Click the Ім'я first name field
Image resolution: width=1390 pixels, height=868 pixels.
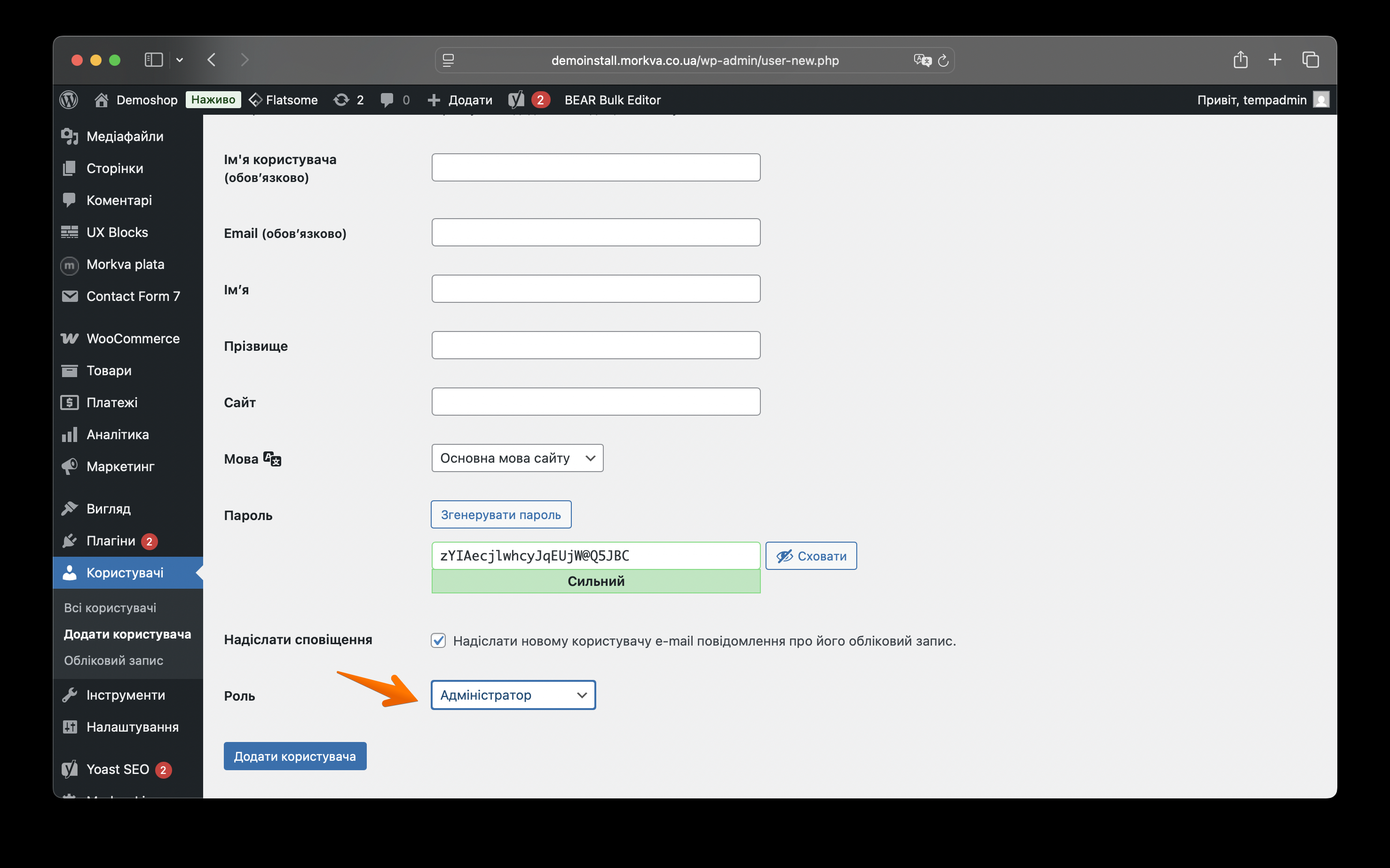tap(596, 289)
